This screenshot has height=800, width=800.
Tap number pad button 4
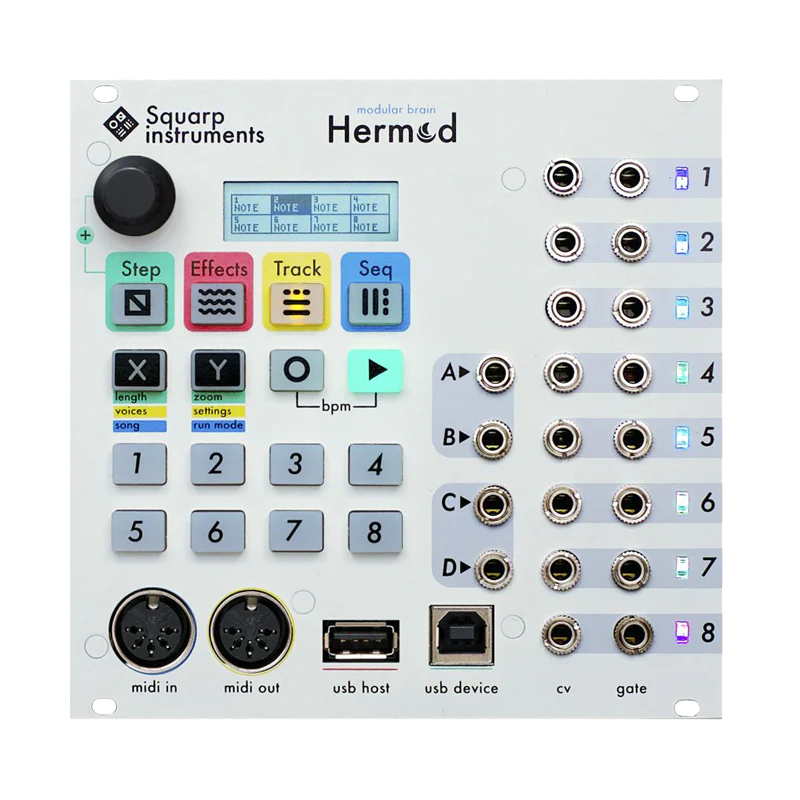coord(376,464)
